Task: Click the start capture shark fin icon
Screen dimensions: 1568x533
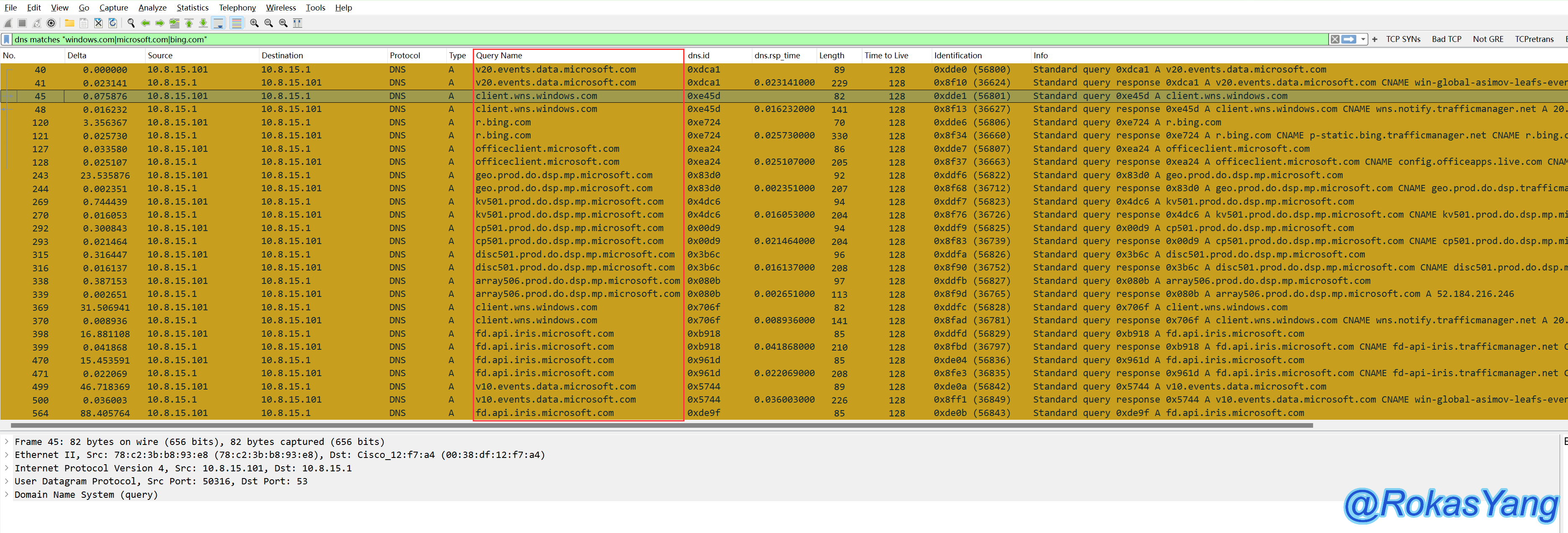Action: click(x=8, y=23)
